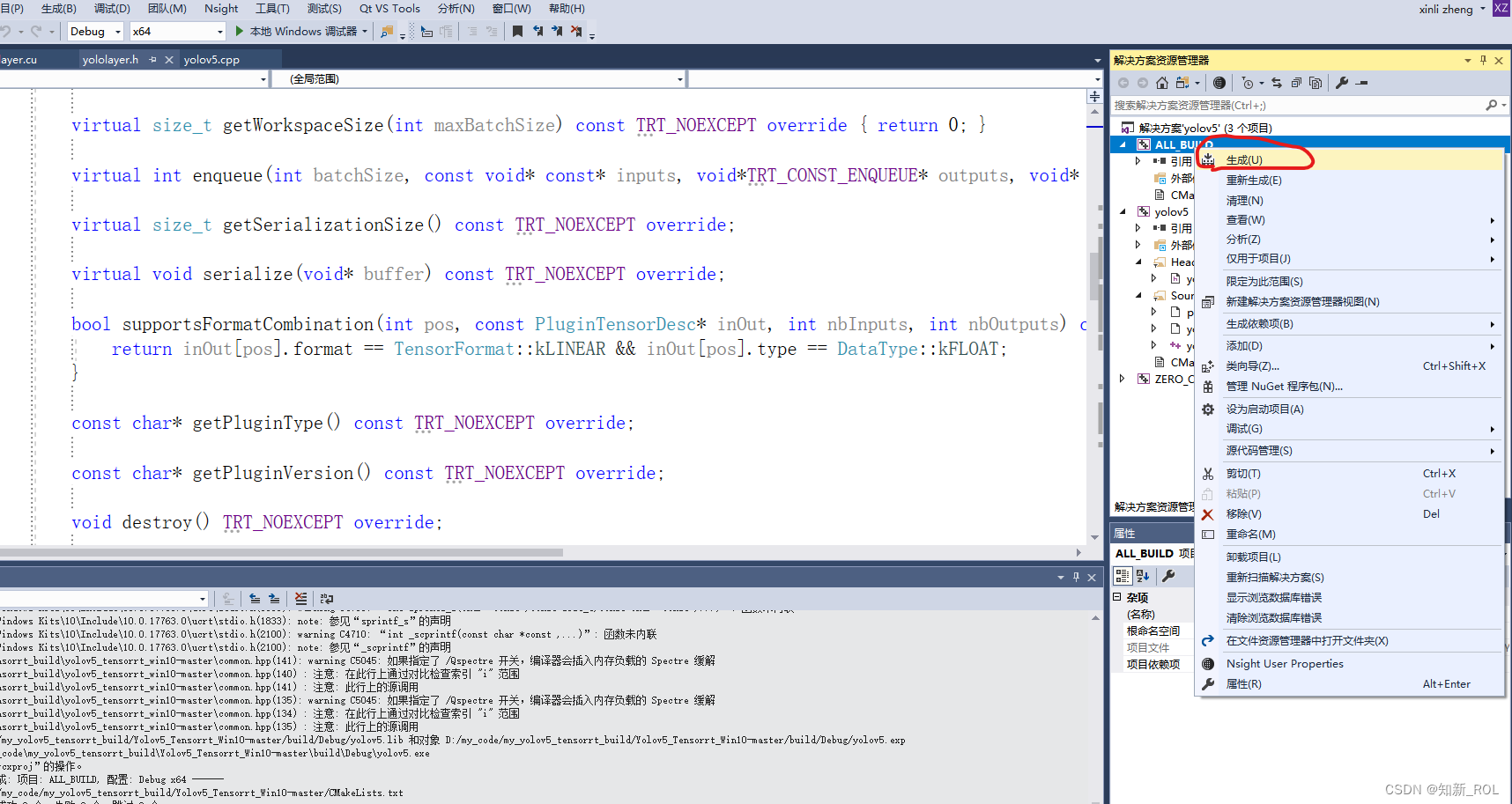Click the Home icon in Solution Explorer

click(x=1162, y=82)
